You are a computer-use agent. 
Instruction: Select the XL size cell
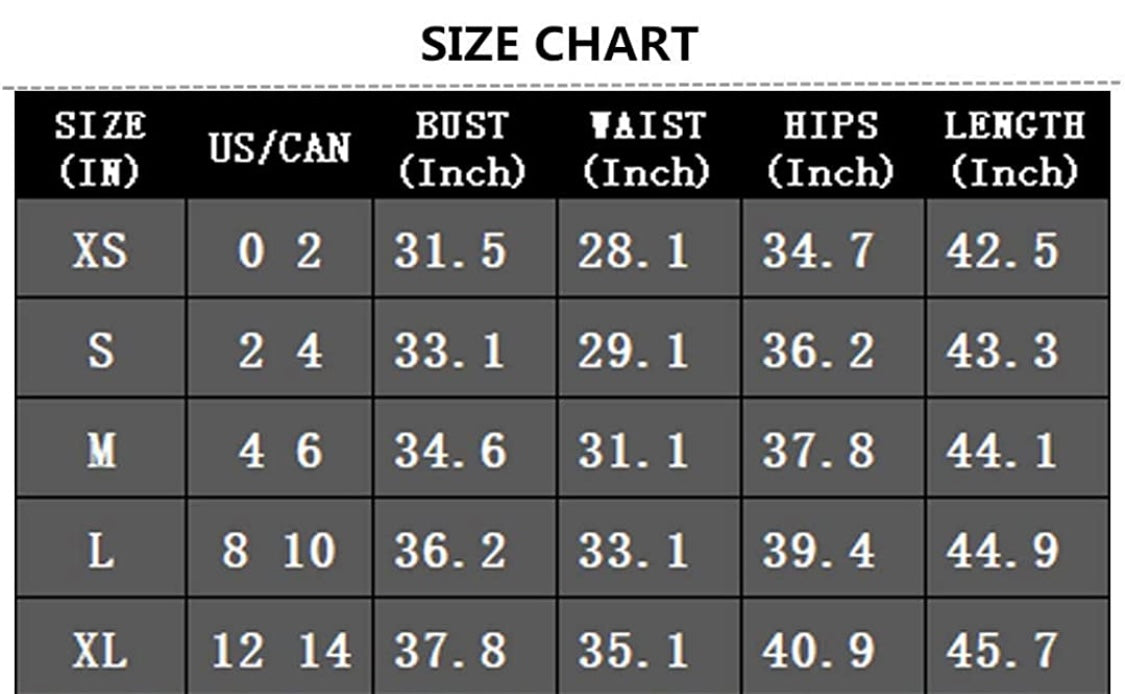pyautogui.click(x=100, y=647)
